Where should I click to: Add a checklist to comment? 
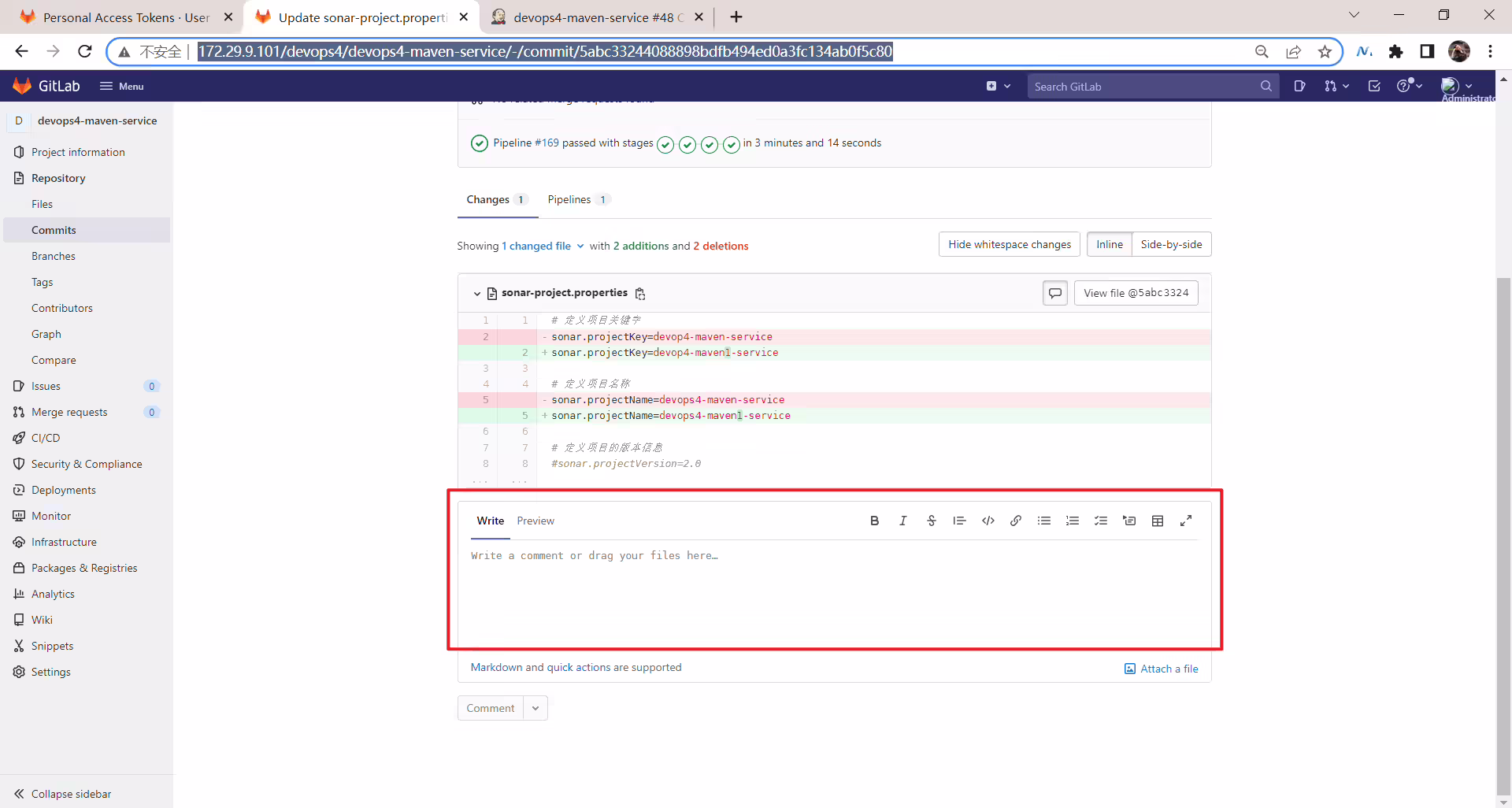(x=1101, y=521)
